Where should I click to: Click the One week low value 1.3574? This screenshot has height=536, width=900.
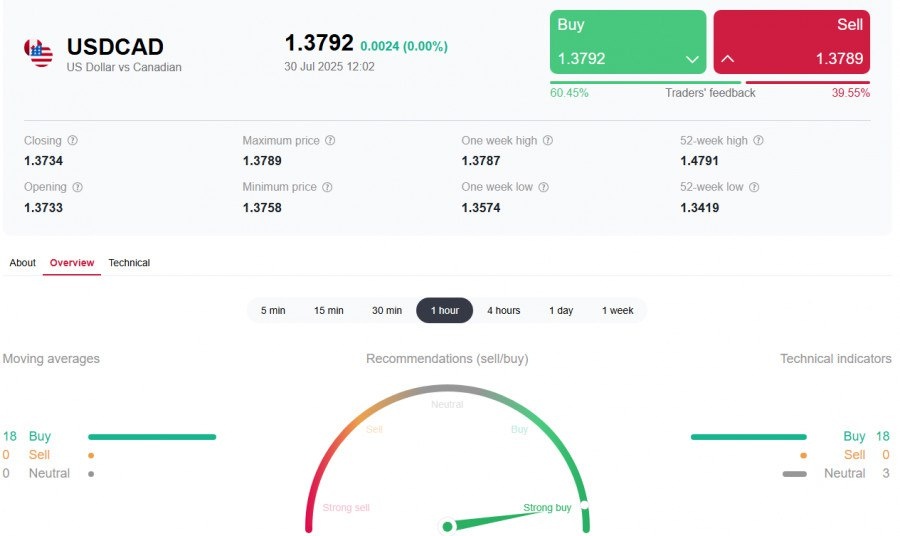click(x=481, y=208)
